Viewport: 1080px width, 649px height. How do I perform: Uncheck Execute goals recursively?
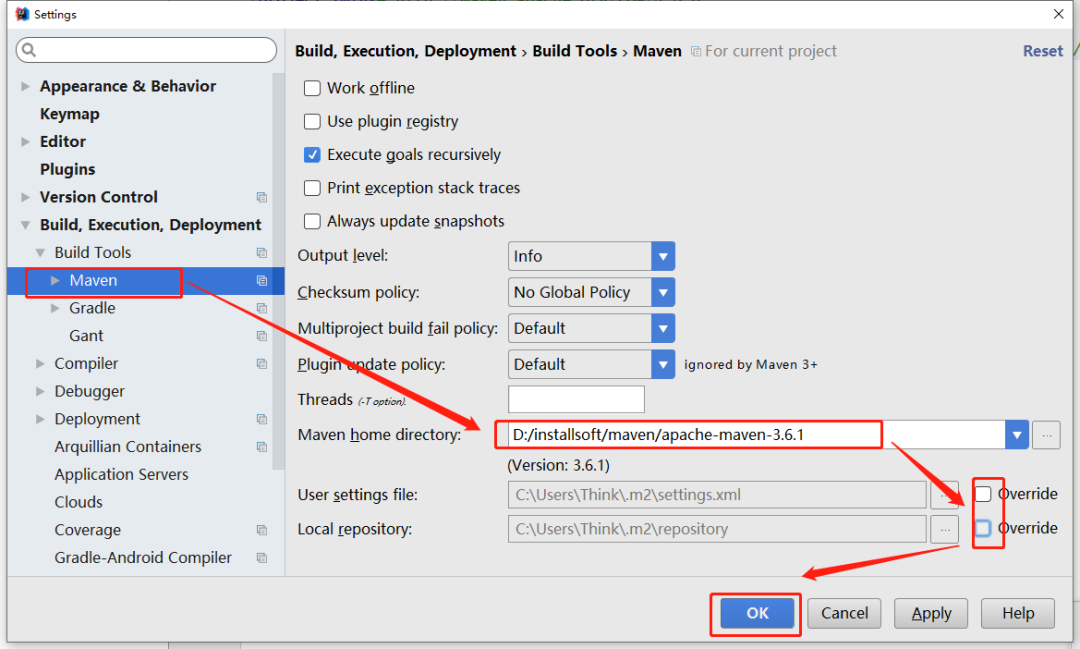[312, 155]
